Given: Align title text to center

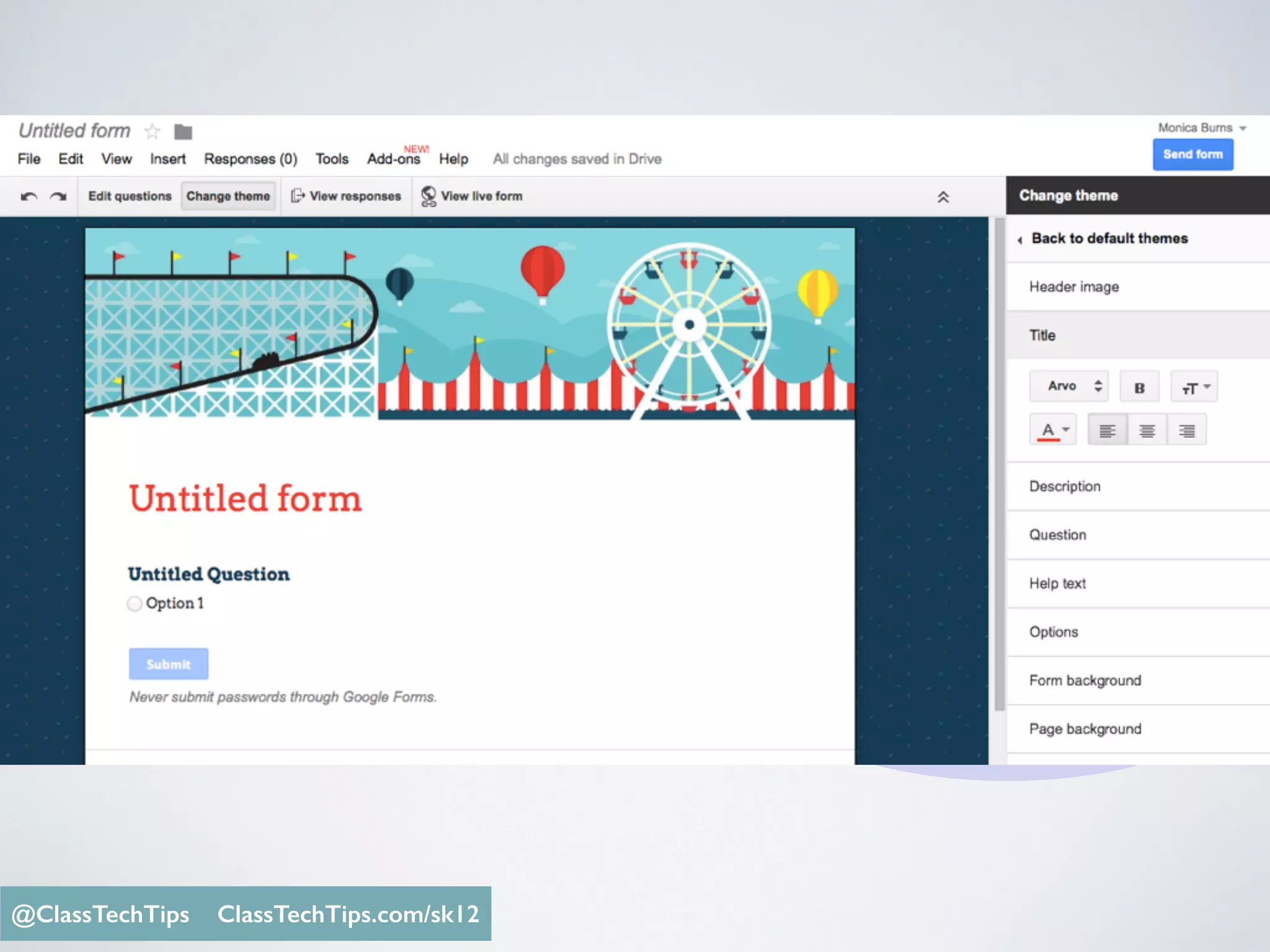Looking at the screenshot, I should pyautogui.click(x=1147, y=430).
